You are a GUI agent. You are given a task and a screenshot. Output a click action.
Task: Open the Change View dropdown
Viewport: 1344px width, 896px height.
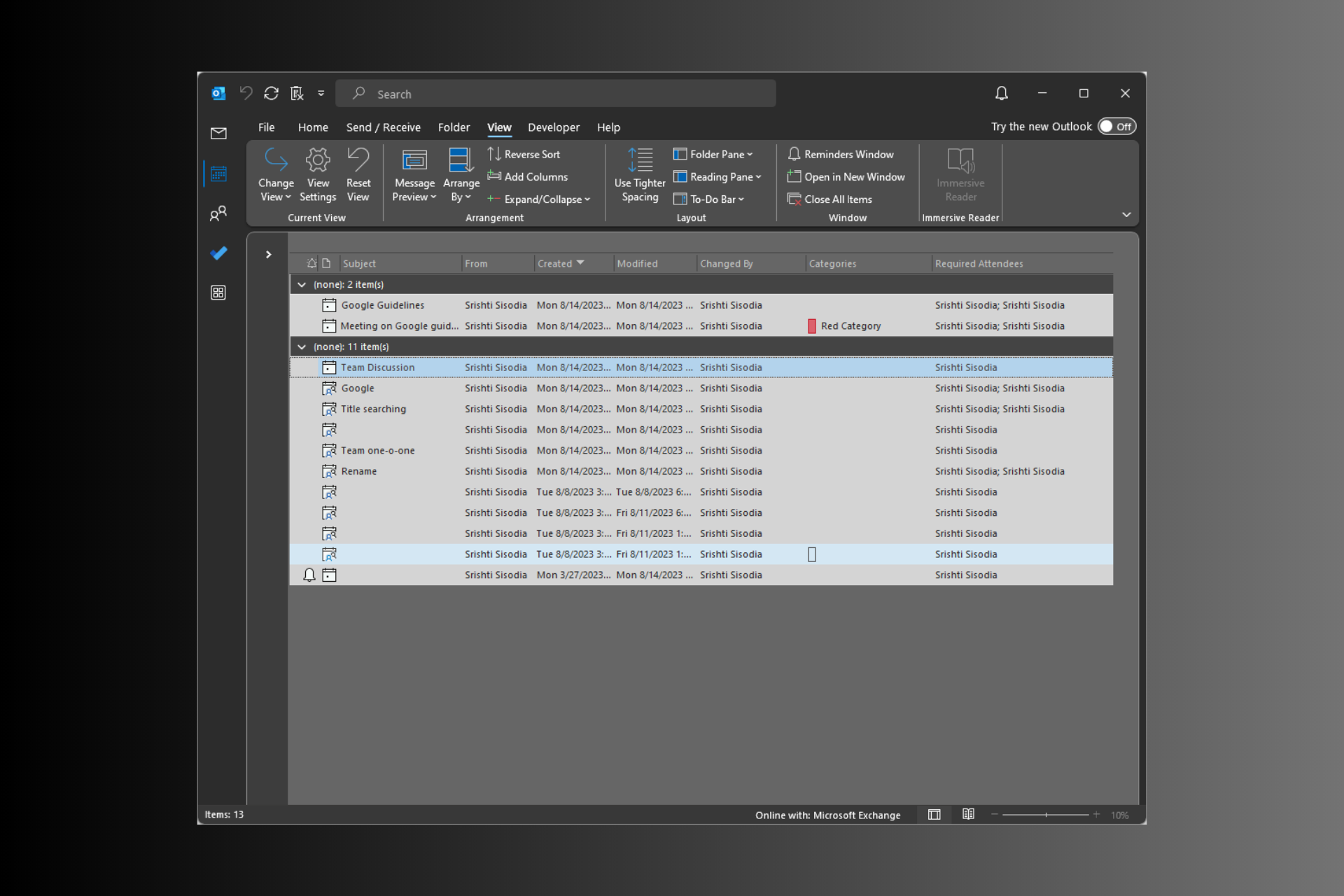click(x=275, y=175)
